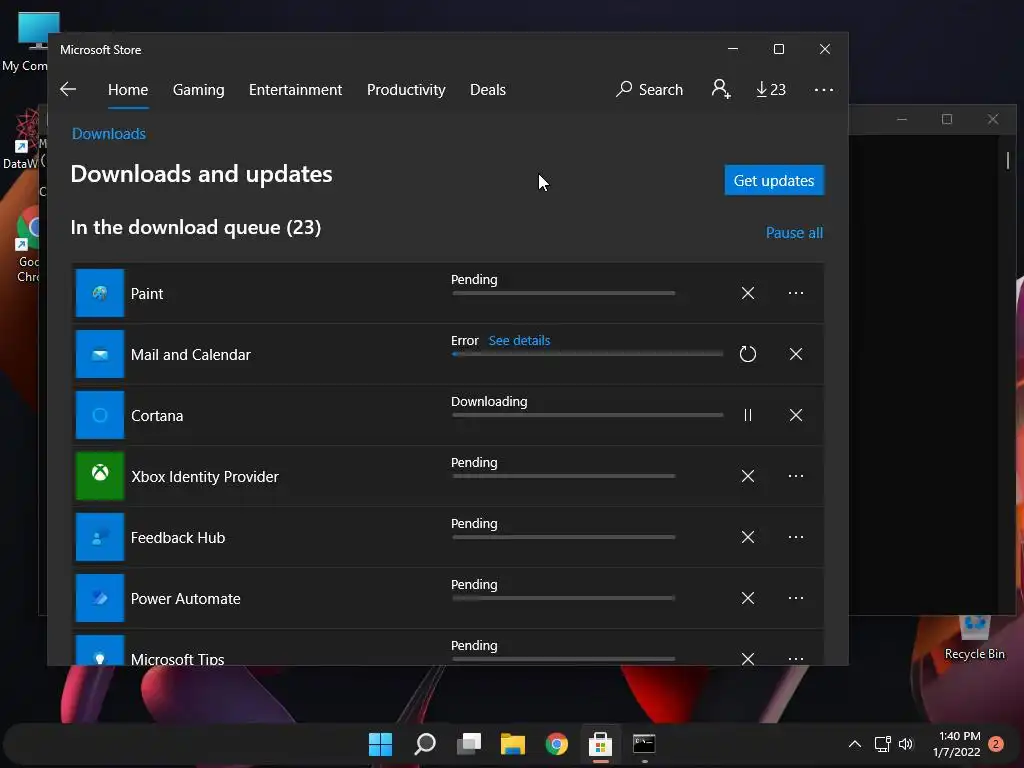Screen dimensions: 1024x768
Task: Open the Windows Start menu
Action: pos(380,744)
